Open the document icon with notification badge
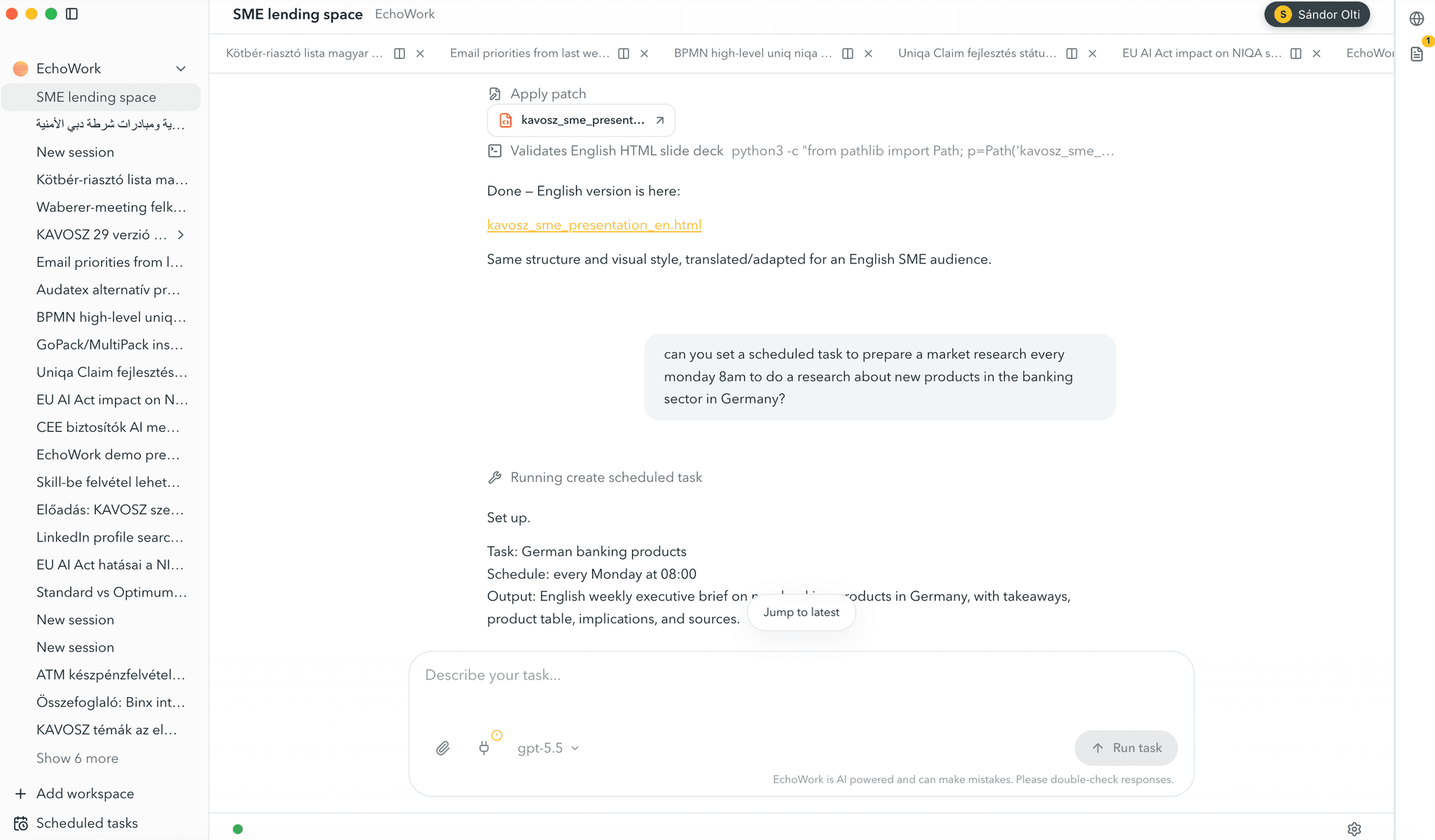The image size is (1435, 840). click(x=1417, y=54)
